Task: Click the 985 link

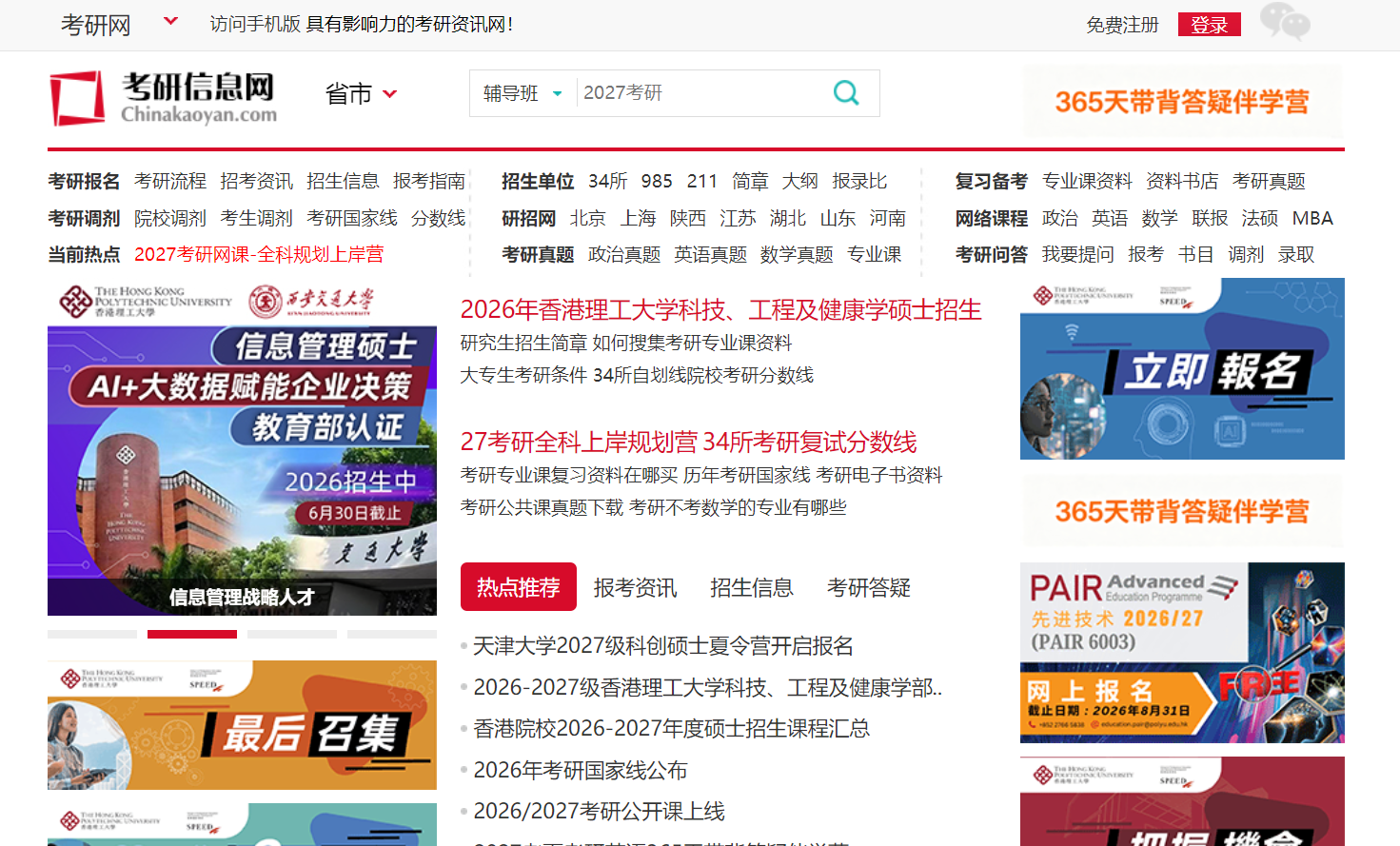Action: (x=657, y=181)
